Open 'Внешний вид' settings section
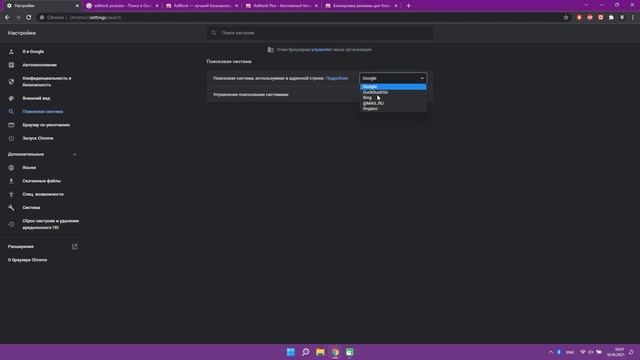The height and width of the screenshot is (360, 640). pyautogui.click(x=36, y=98)
